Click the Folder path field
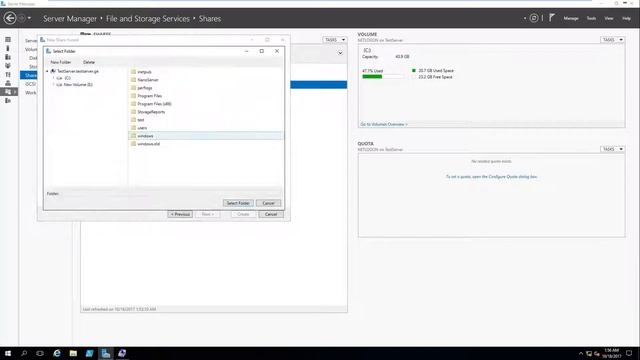The image size is (640, 360). [x=171, y=193]
